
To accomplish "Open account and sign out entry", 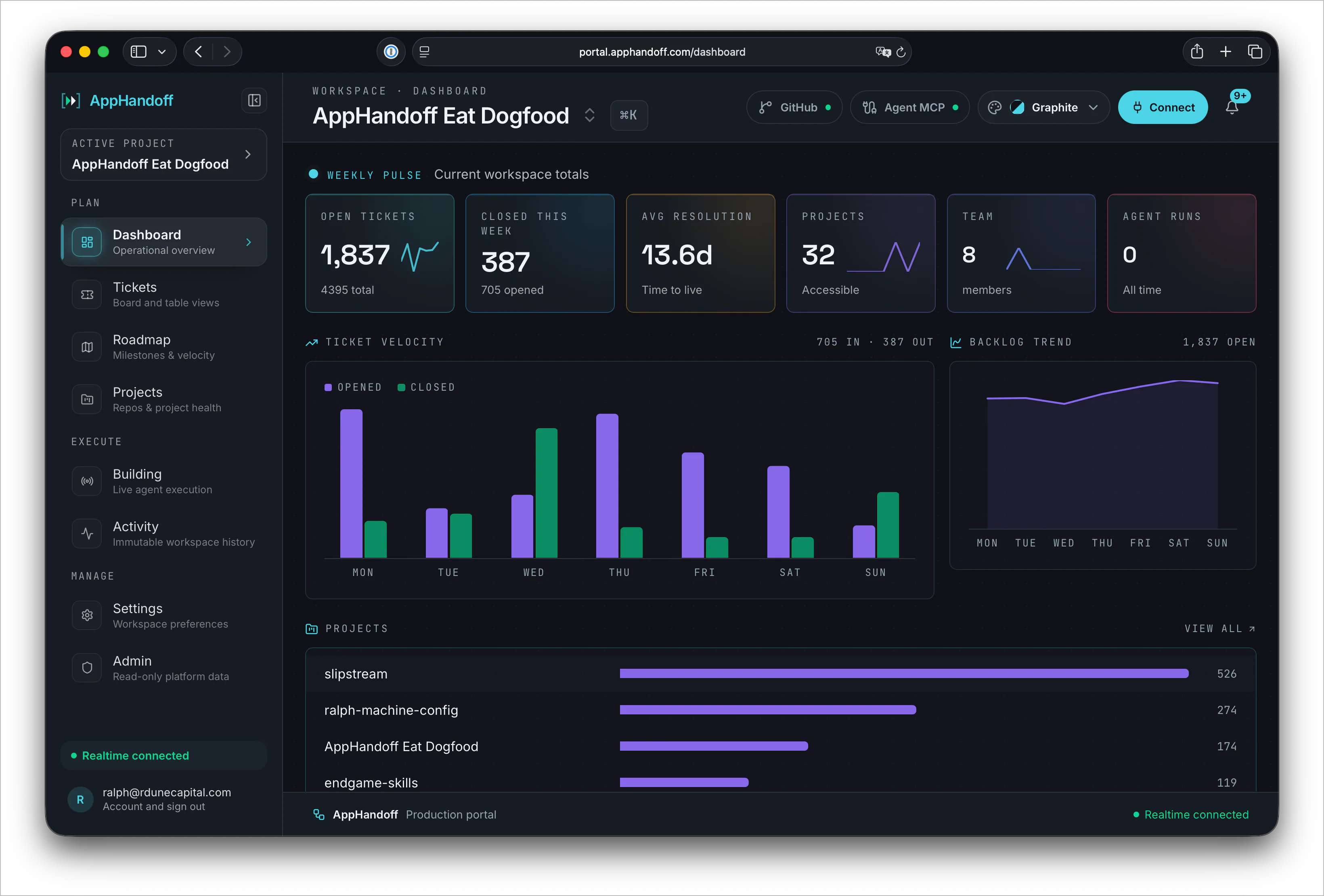I will click(x=163, y=799).
